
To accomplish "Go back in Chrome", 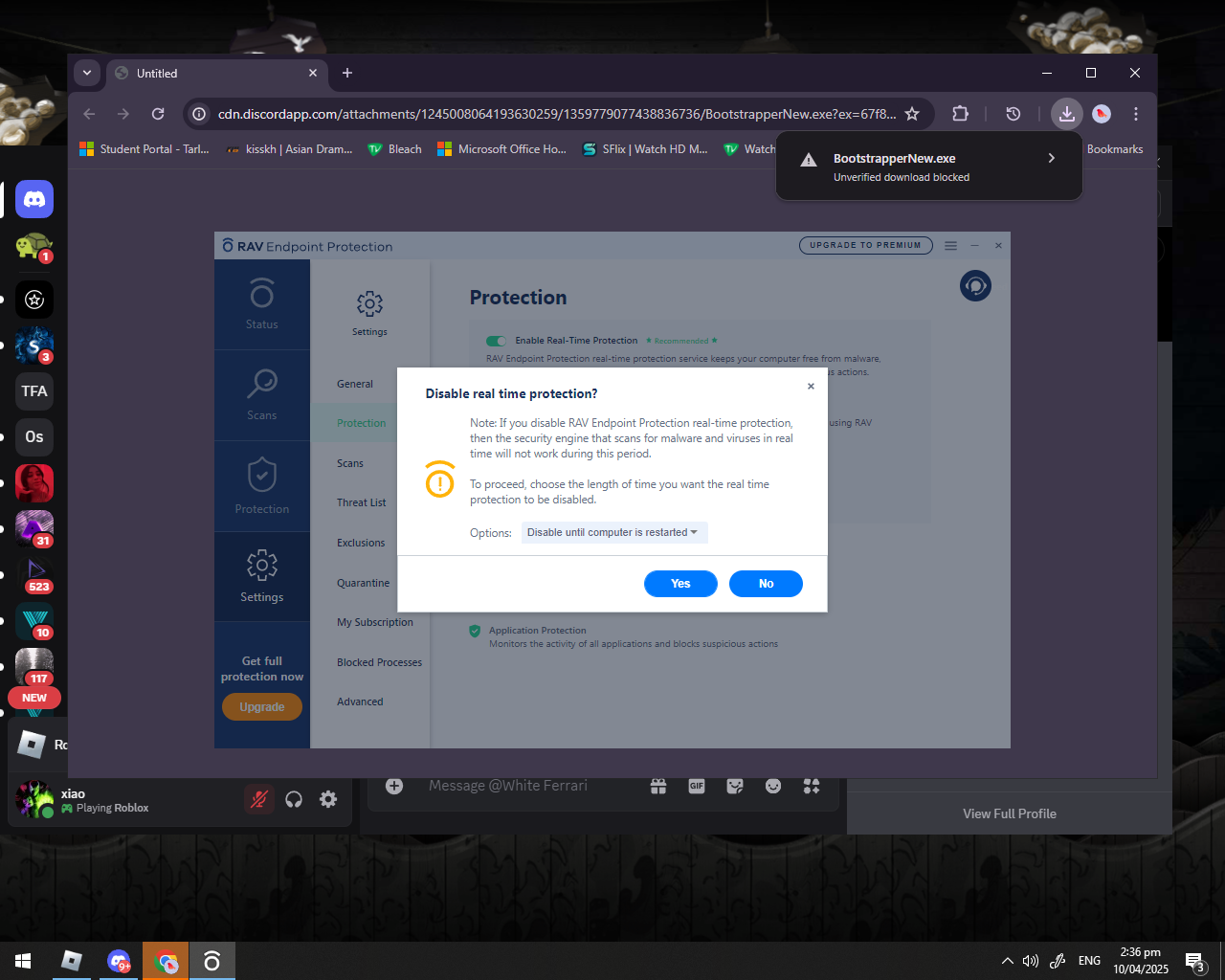I will pos(89,114).
